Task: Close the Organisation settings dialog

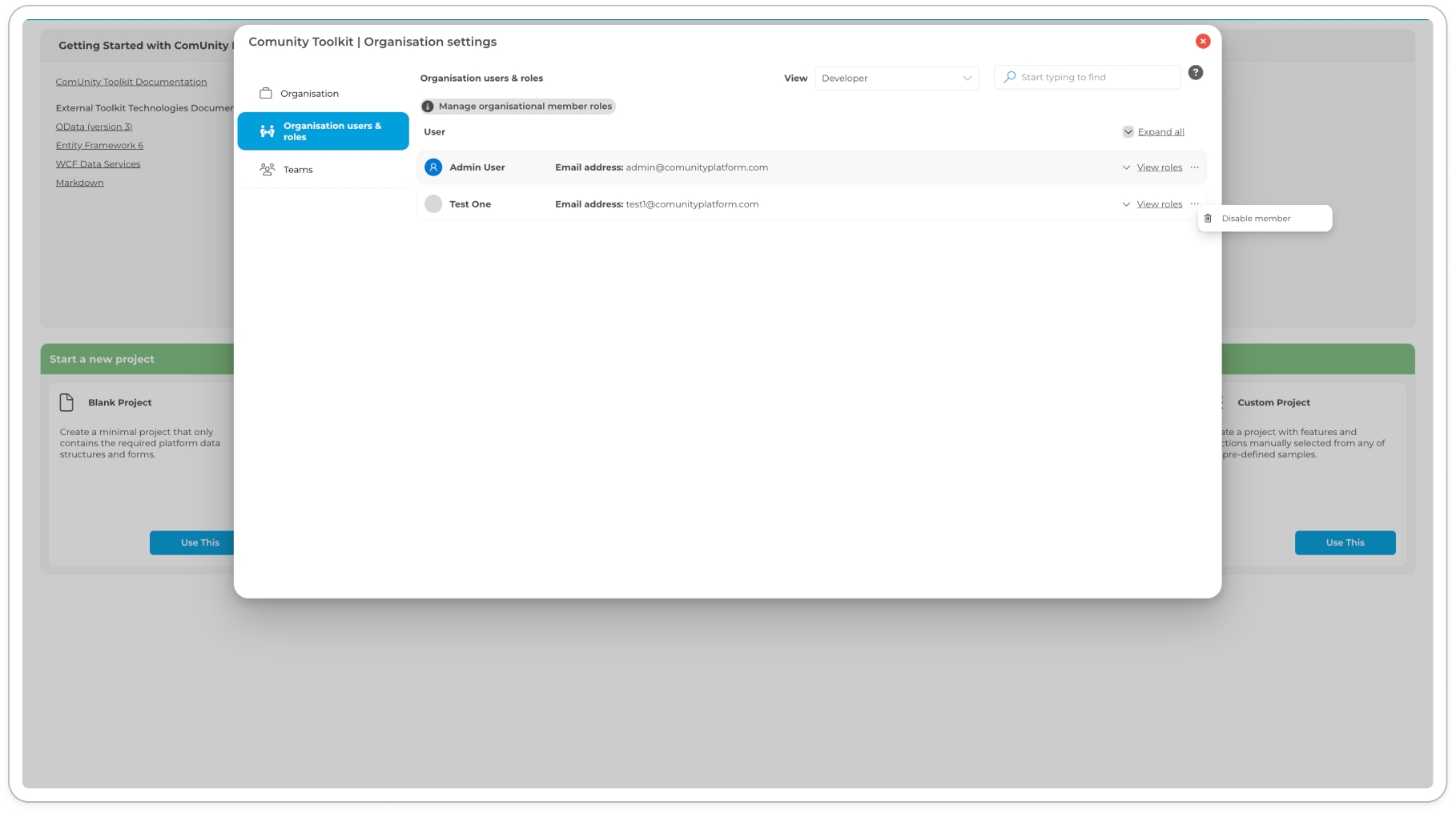Action: pyautogui.click(x=1202, y=42)
